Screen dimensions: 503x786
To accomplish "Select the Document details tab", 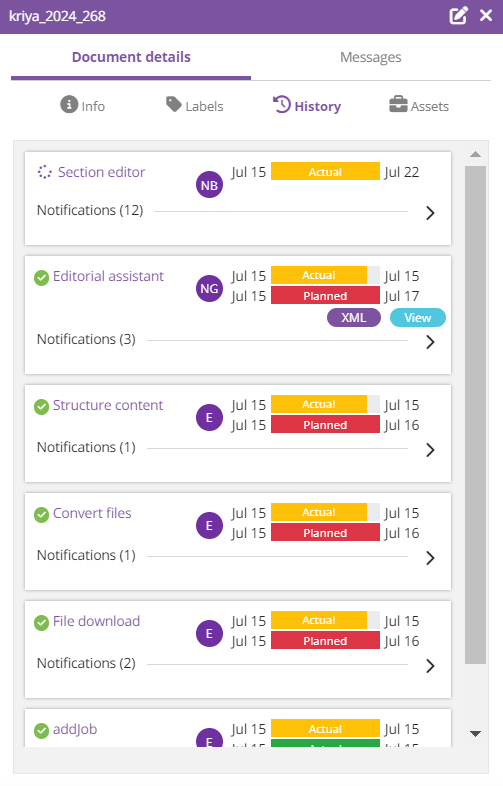I will [x=131, y=57].
